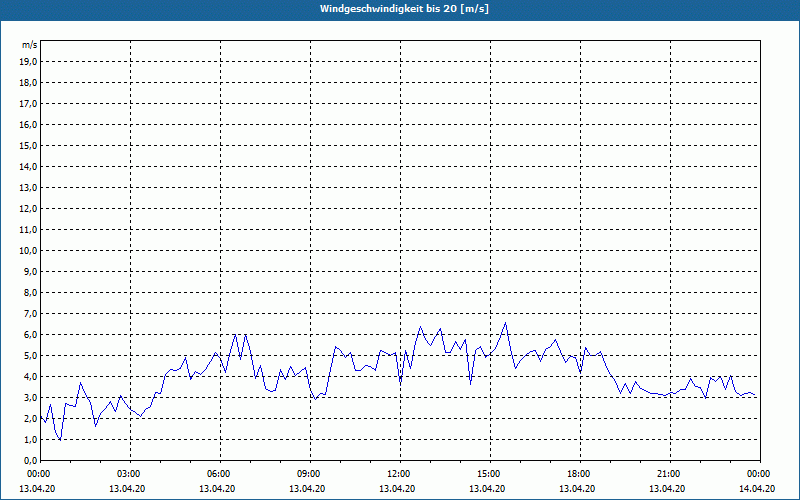The width and height of the screenshot is (800, 500).
Task: Click the "1,0" y-axis label
Action: coord(30,440)
